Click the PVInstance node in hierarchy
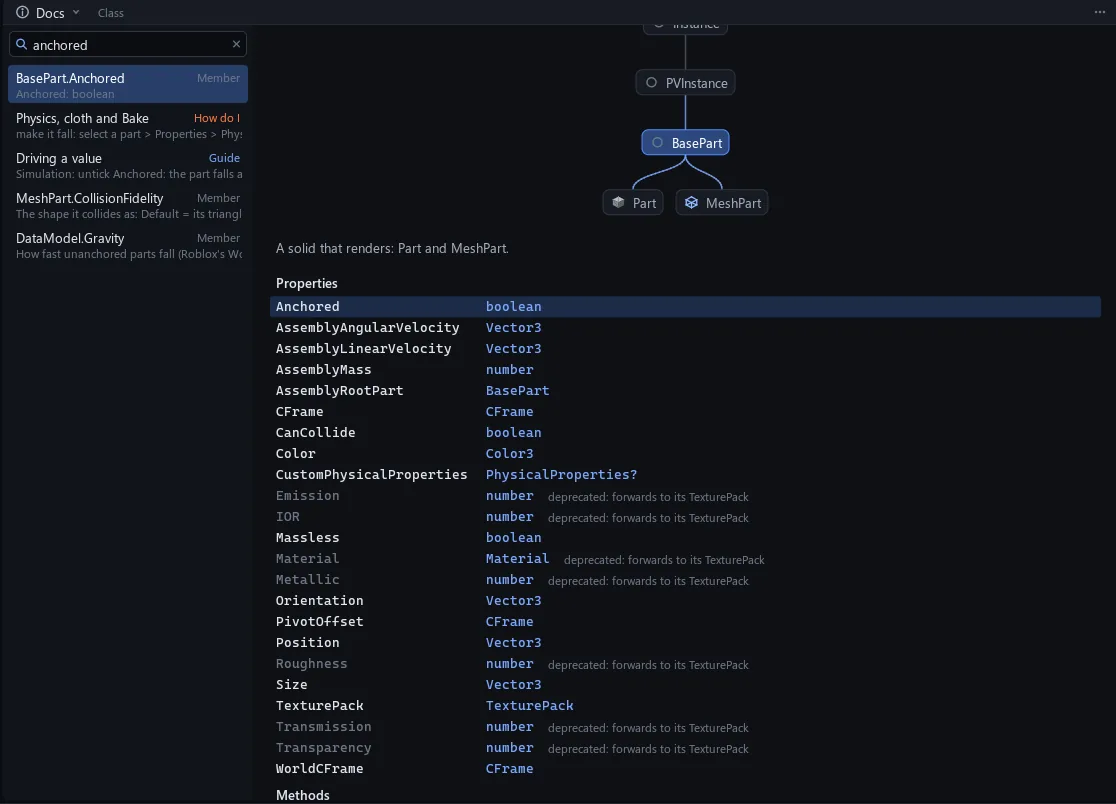The width and height of the screenshot is (1116, 804). 685,83
